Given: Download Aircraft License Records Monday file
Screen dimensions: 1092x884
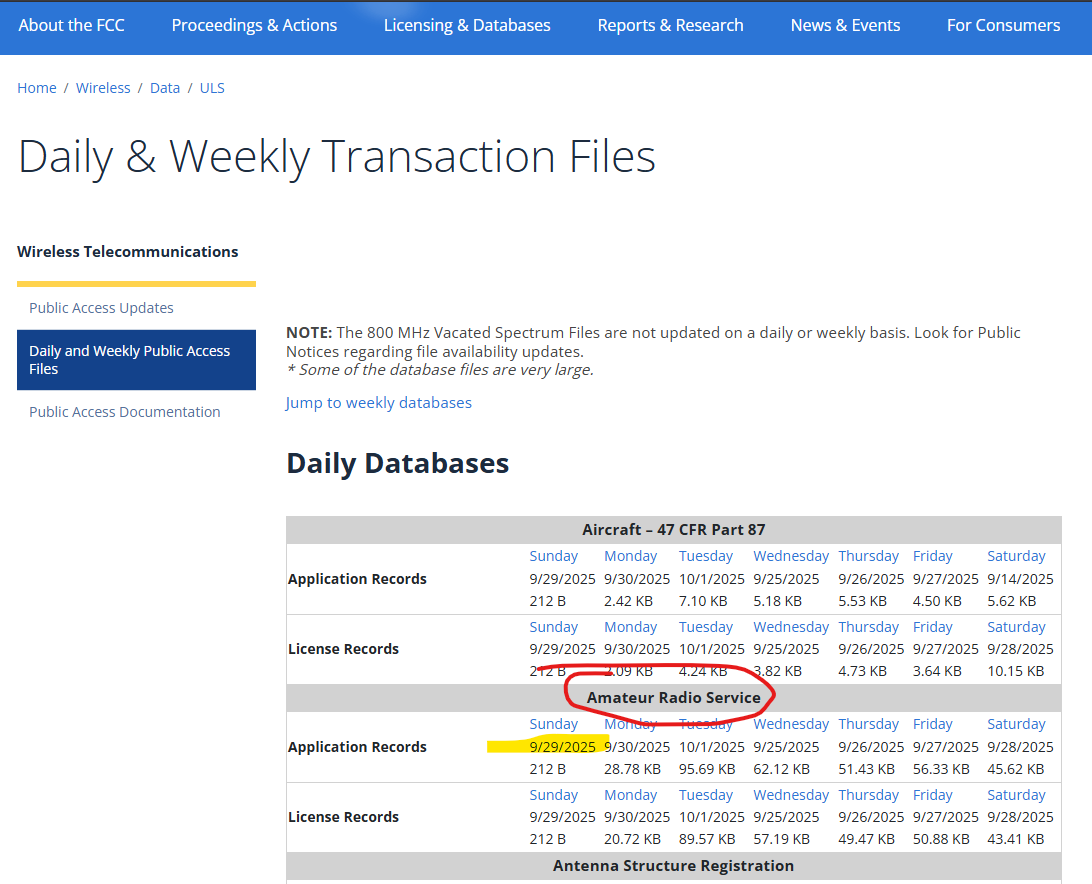Looking at the screenshot, I should click(630, 627).
